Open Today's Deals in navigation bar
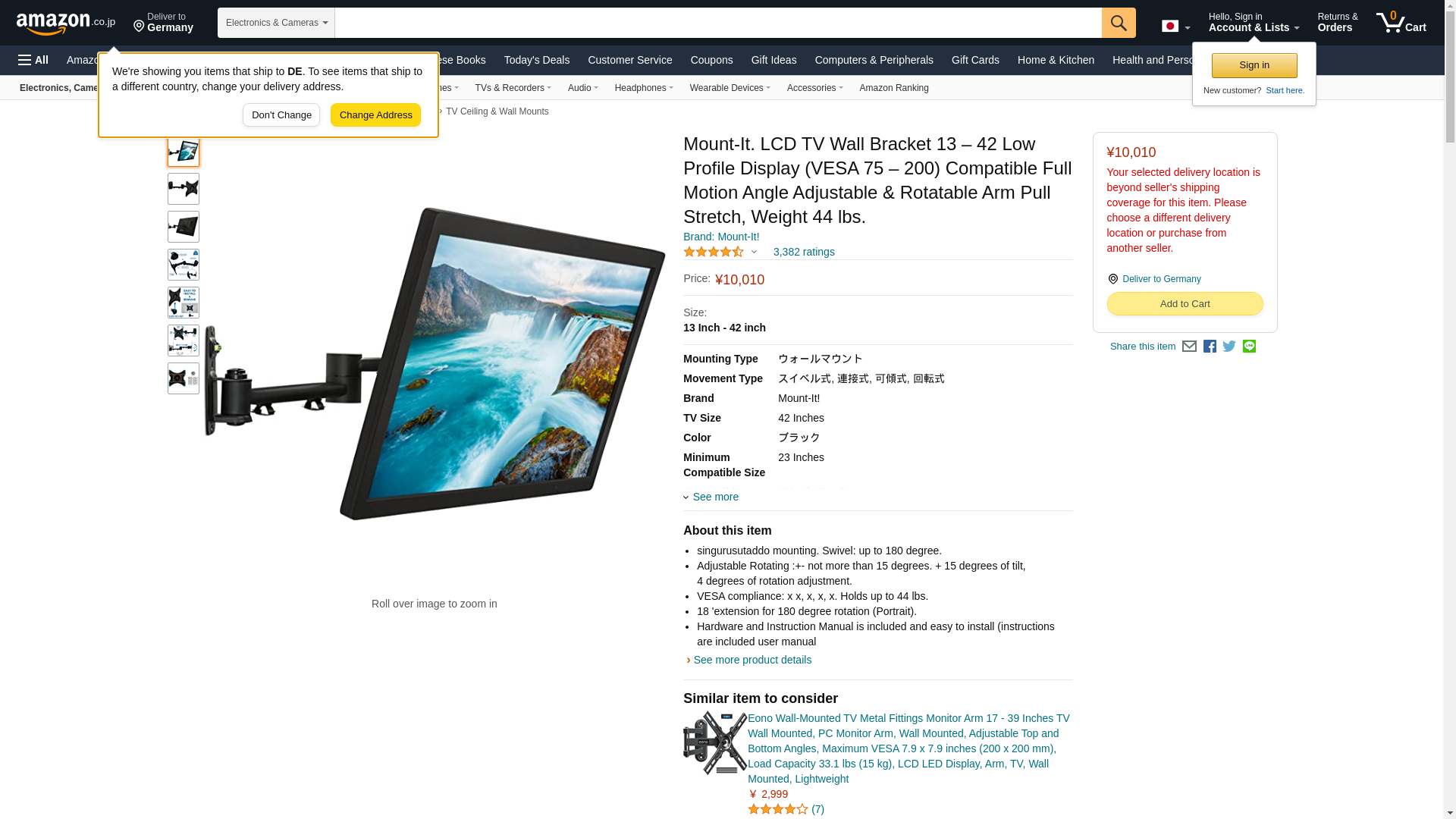The width and height of the screenshot is (1456, 819). tap(536, 60)
